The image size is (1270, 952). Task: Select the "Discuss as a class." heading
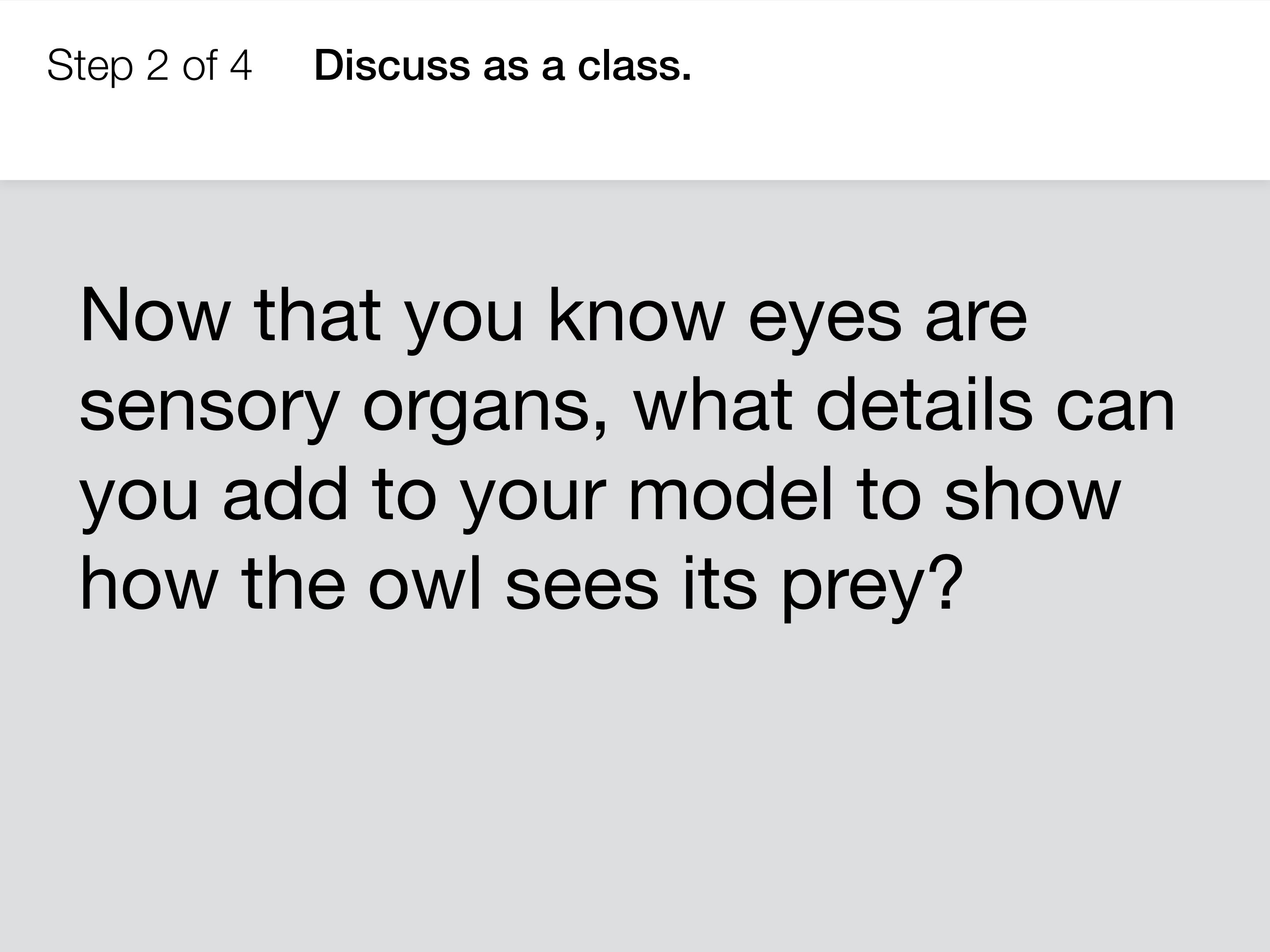coord(502,65)
